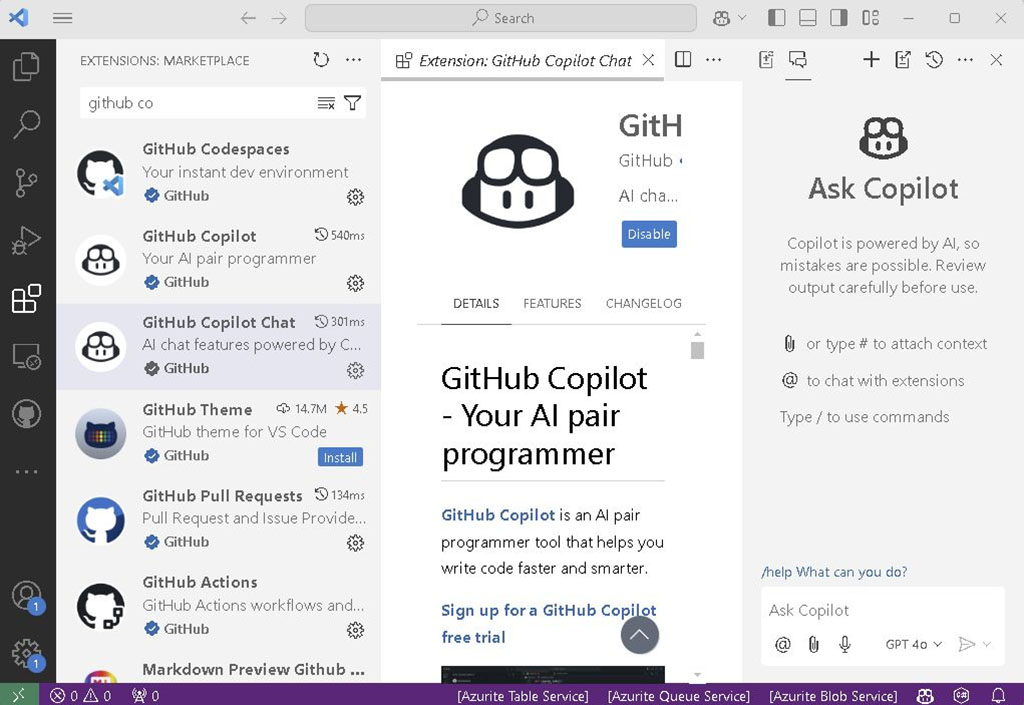Open the Extensions view icon
The width and height of the screenshot is (1024, 705).
26,298
